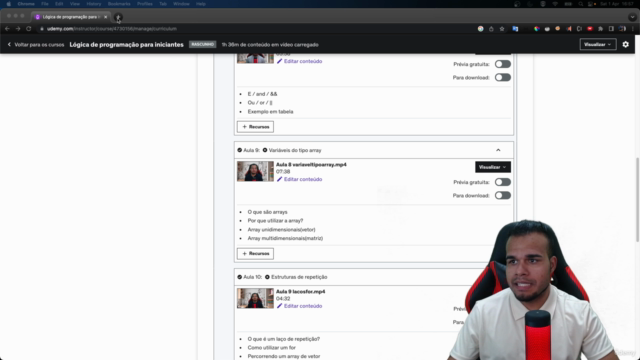Viewport: 640px width, 360px height.
Task: Click the text Por que utilizar a array?
Action: point(276,221)
